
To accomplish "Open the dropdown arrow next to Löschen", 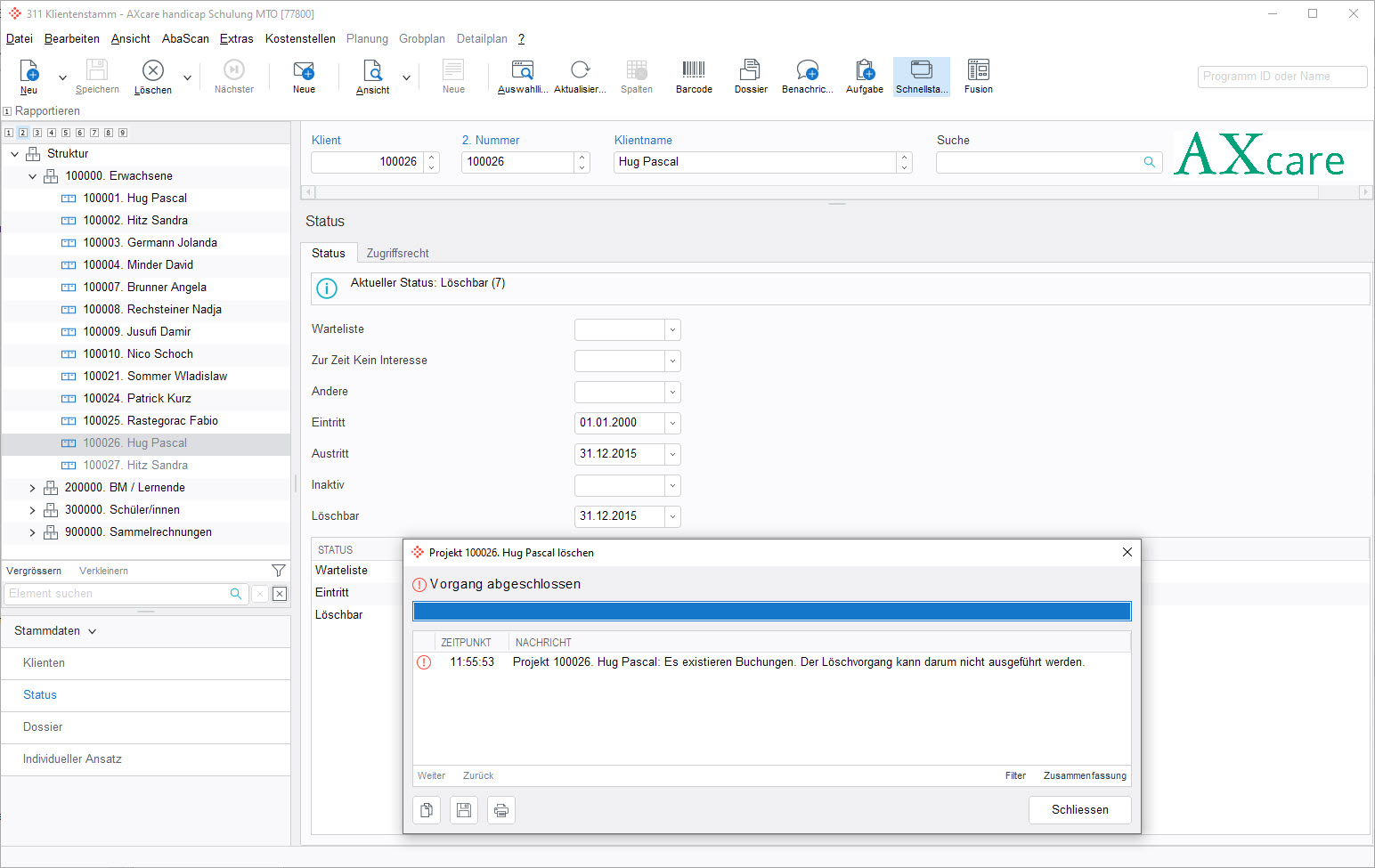I will (x=187, y=77).
